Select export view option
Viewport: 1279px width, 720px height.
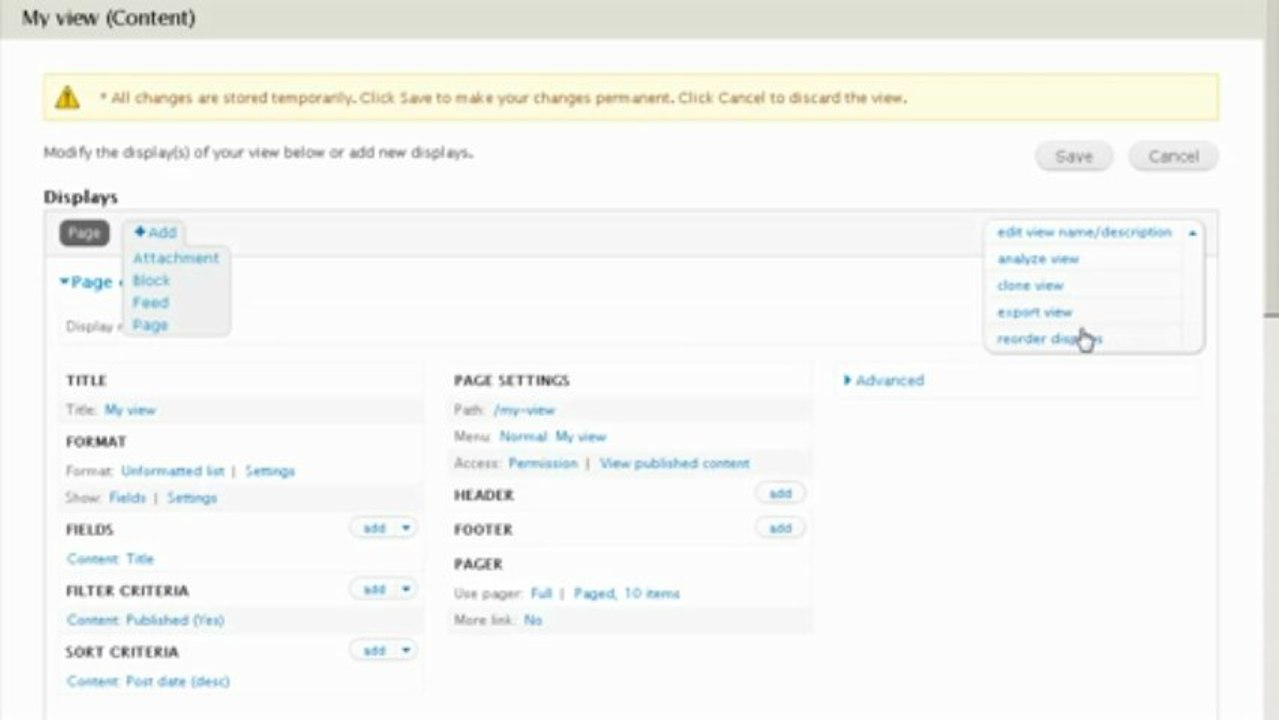(x=1034, y=312)
